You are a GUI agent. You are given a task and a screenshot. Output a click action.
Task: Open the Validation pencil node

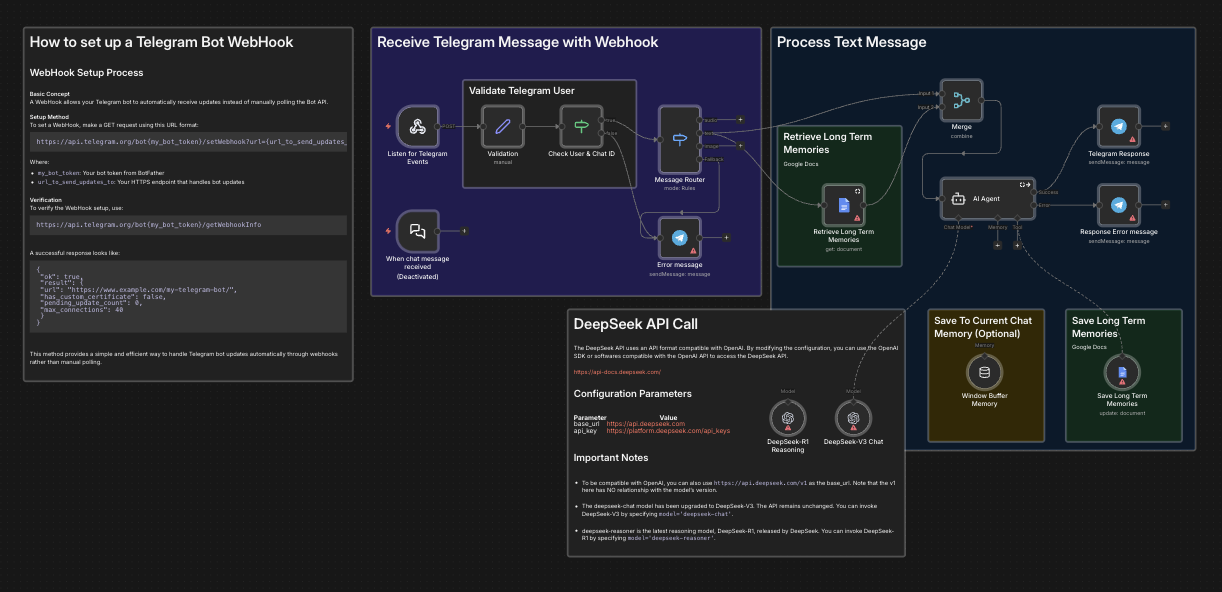tap(503, 126)
